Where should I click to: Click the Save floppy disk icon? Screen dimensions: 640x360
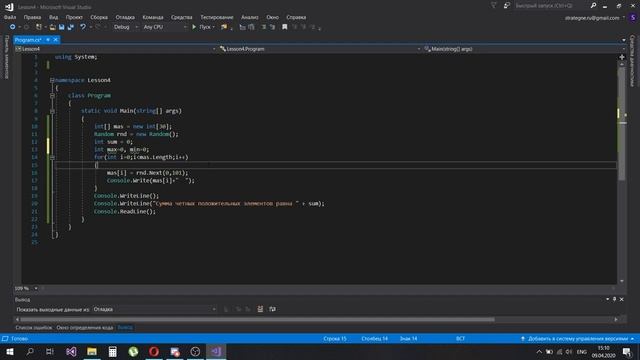(62, 27)
